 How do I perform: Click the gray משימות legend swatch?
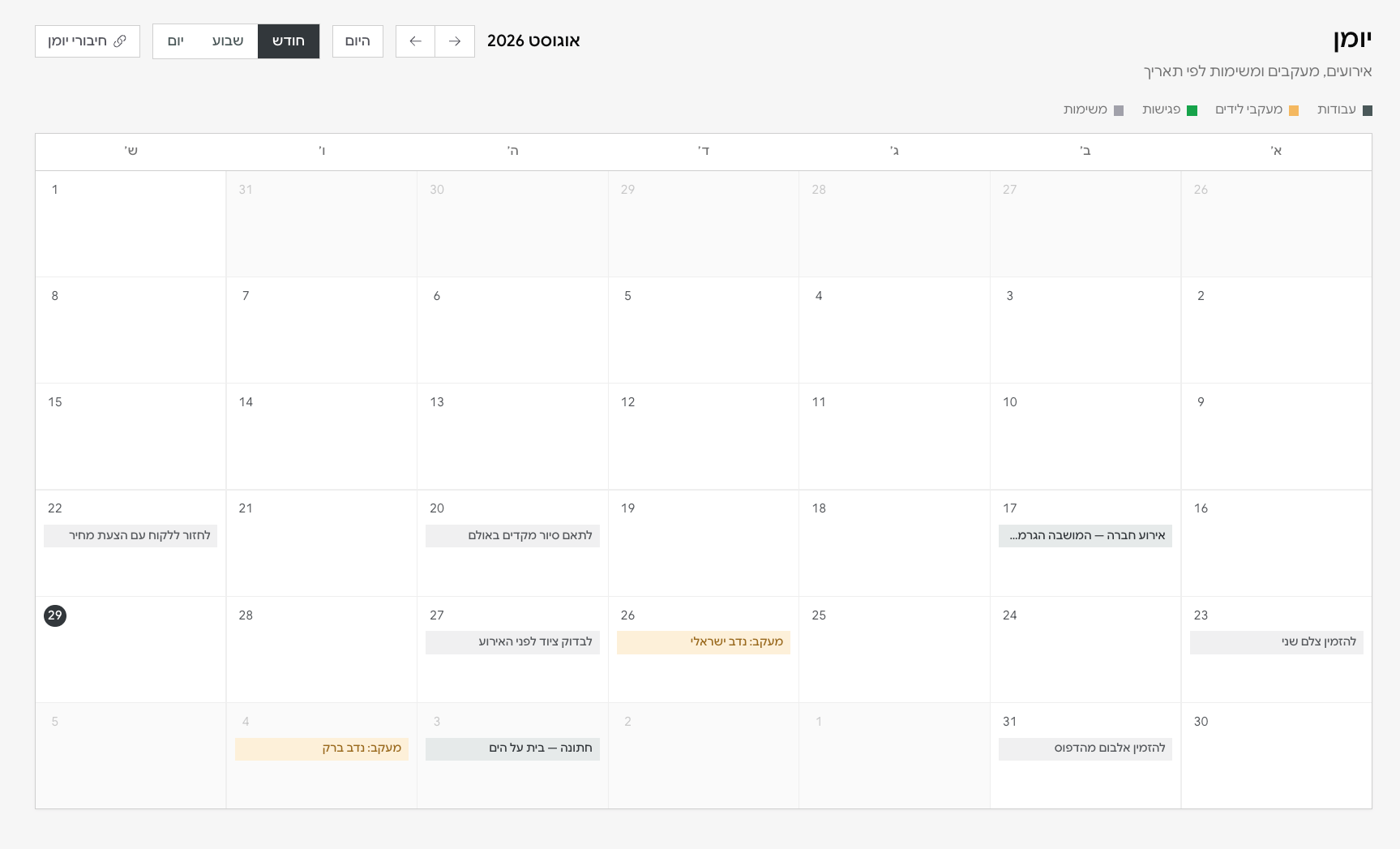pyautogui.click(x=1119, y=111)
